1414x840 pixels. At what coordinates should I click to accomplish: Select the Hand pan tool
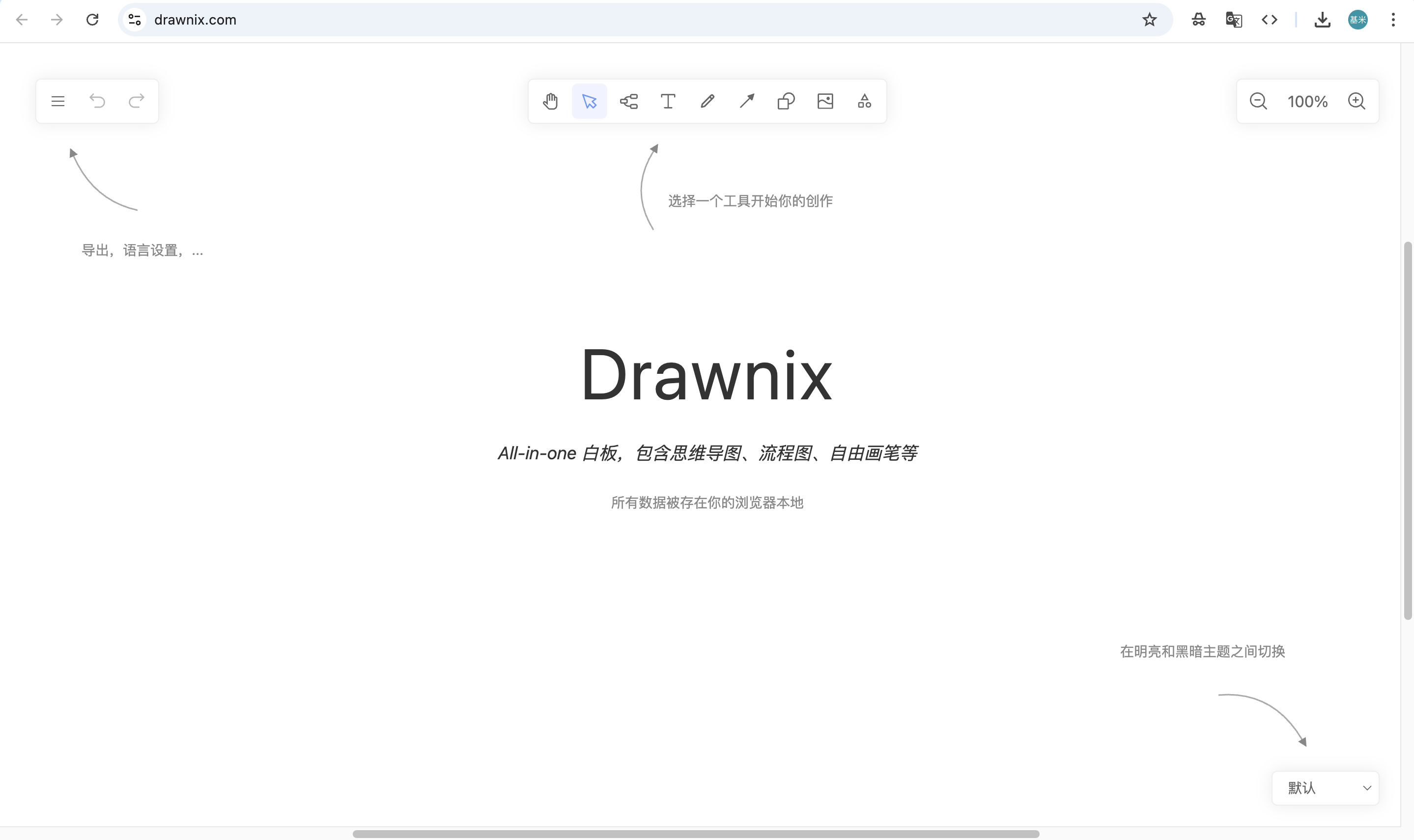tap(550, 101)
